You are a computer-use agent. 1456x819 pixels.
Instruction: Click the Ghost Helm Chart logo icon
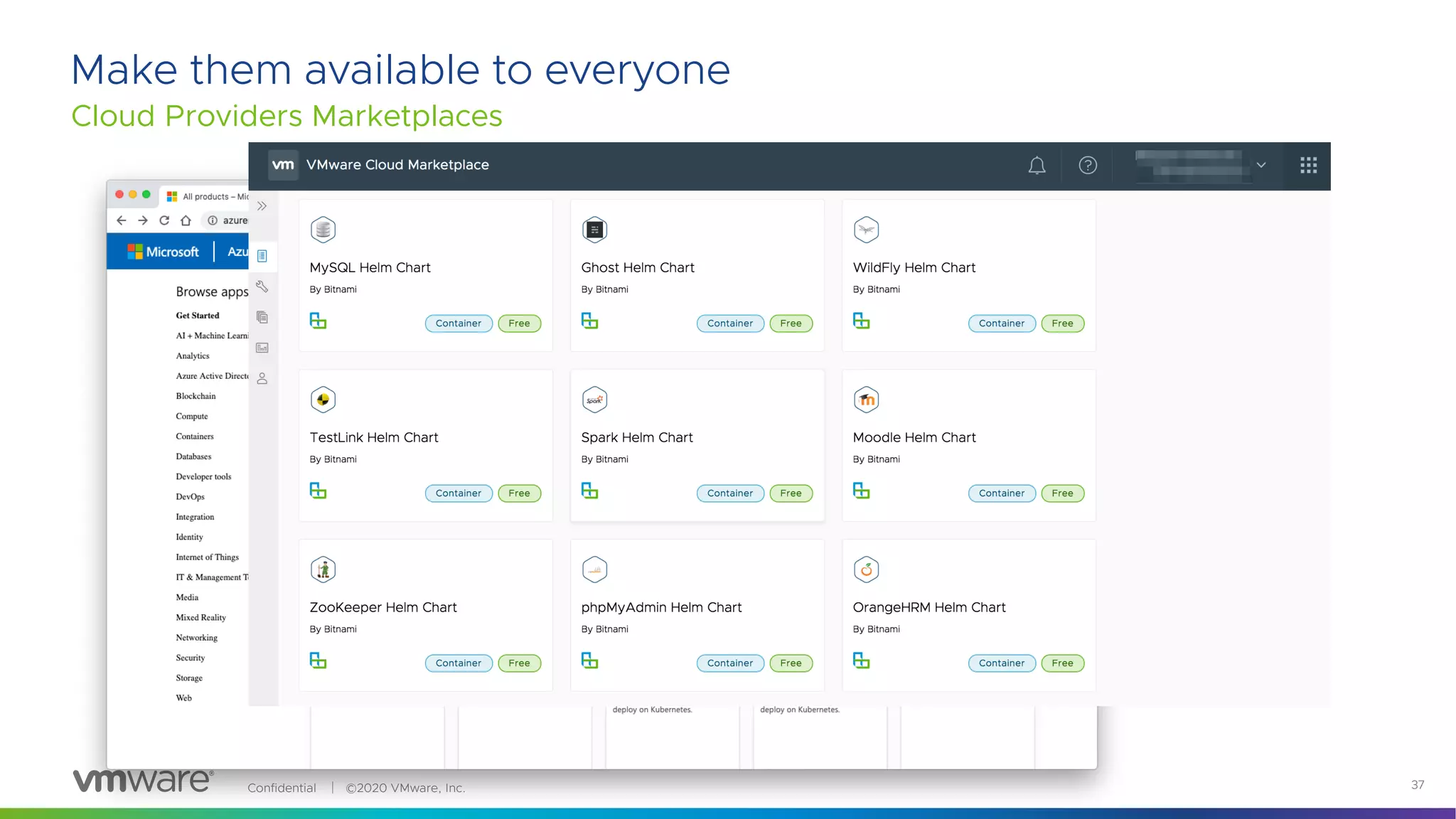594,230
